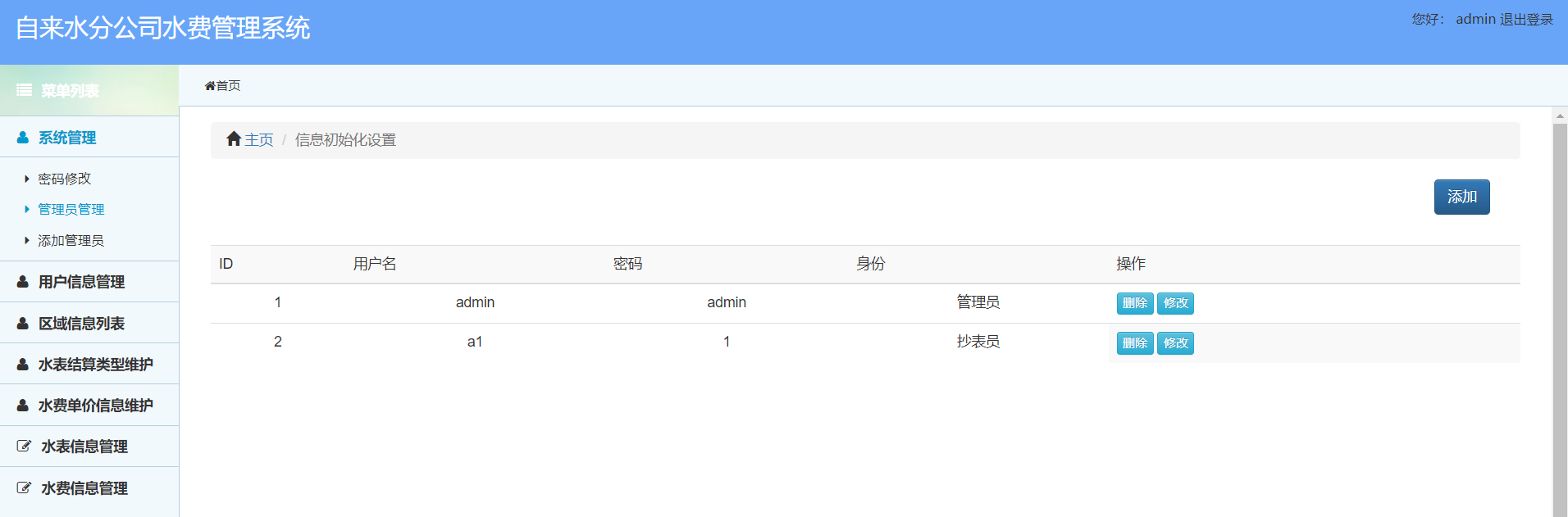Click the ID cell with value 2
1568x517 pixels.
click(278, 342)
